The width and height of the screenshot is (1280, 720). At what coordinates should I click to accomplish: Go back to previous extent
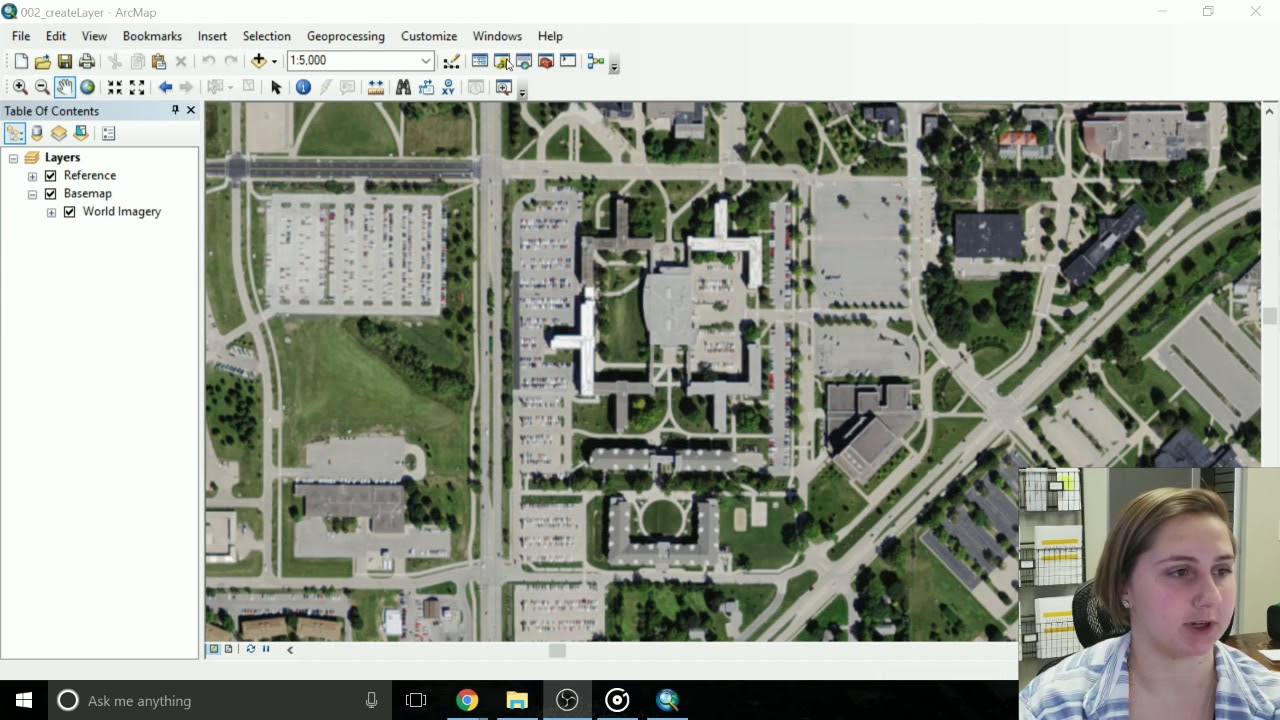click(165, 87)
